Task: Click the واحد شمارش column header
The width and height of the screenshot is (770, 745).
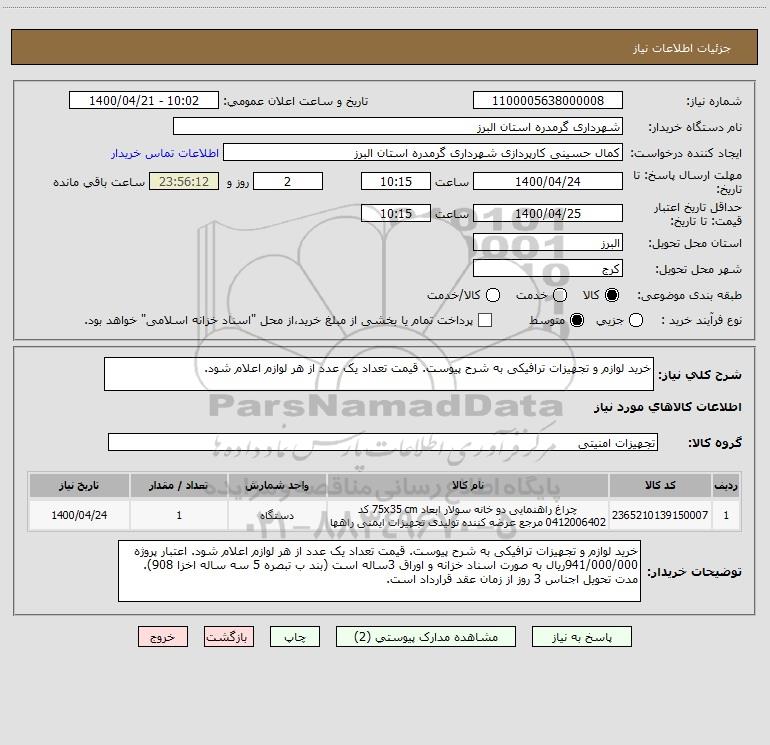Action: [x=277, y=485]
